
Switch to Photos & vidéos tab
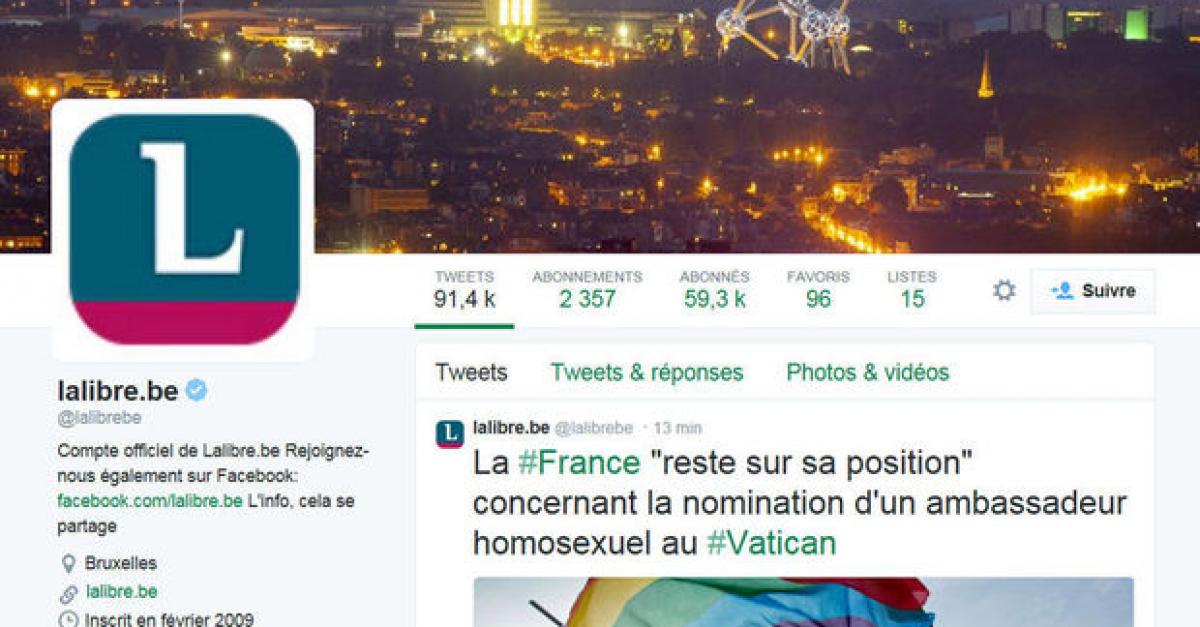[x=868, y=373]
